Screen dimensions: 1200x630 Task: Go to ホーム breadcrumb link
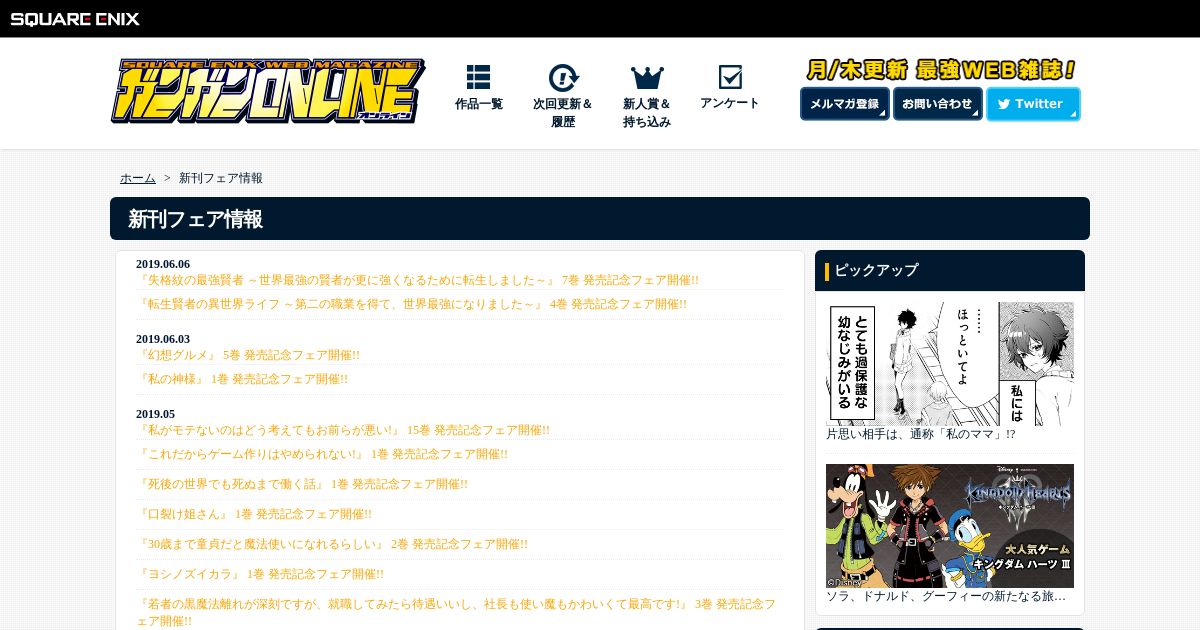point(138,178)
